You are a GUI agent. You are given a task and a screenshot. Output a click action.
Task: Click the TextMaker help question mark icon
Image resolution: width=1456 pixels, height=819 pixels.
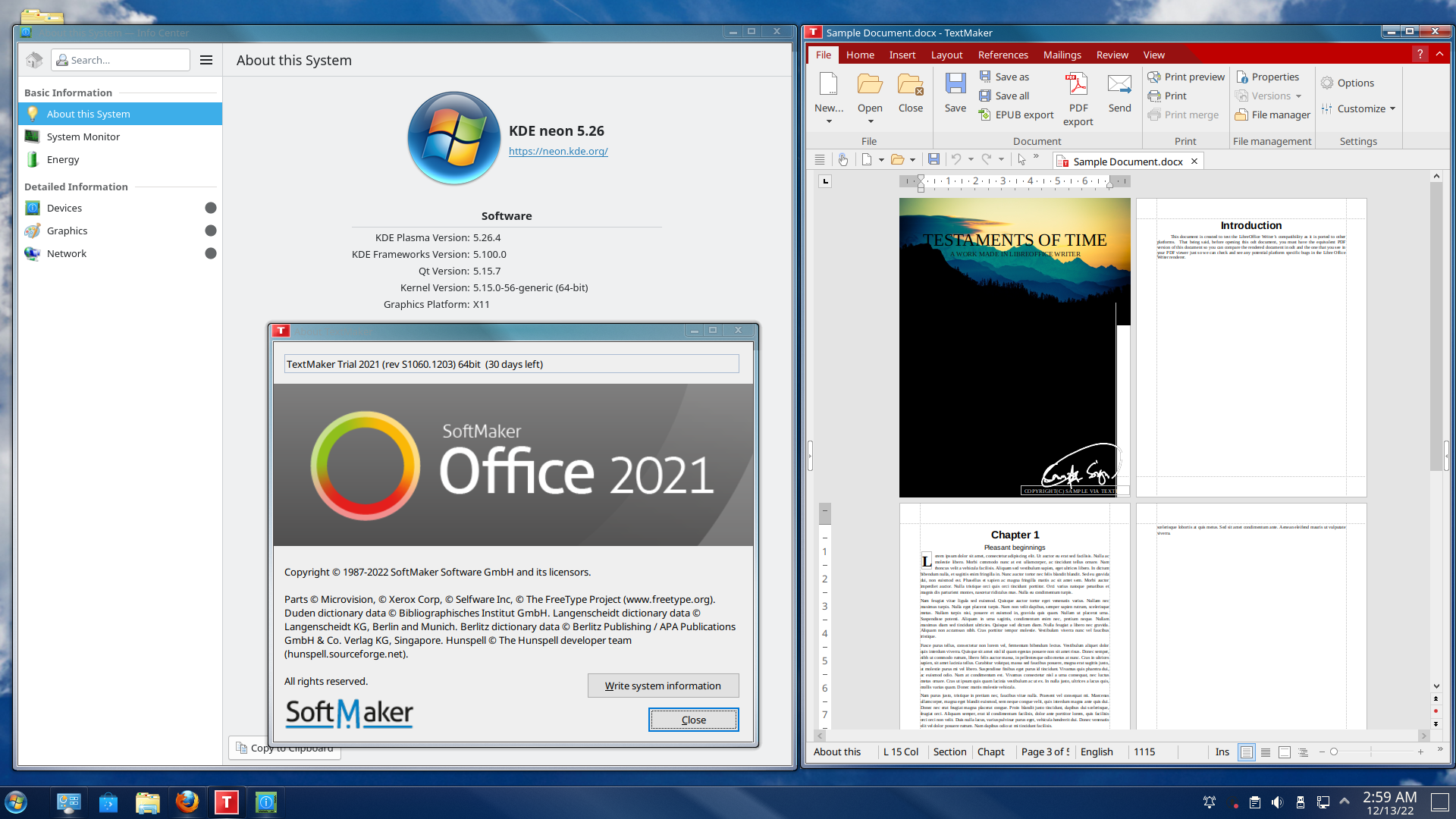(x=1420, y=54)
